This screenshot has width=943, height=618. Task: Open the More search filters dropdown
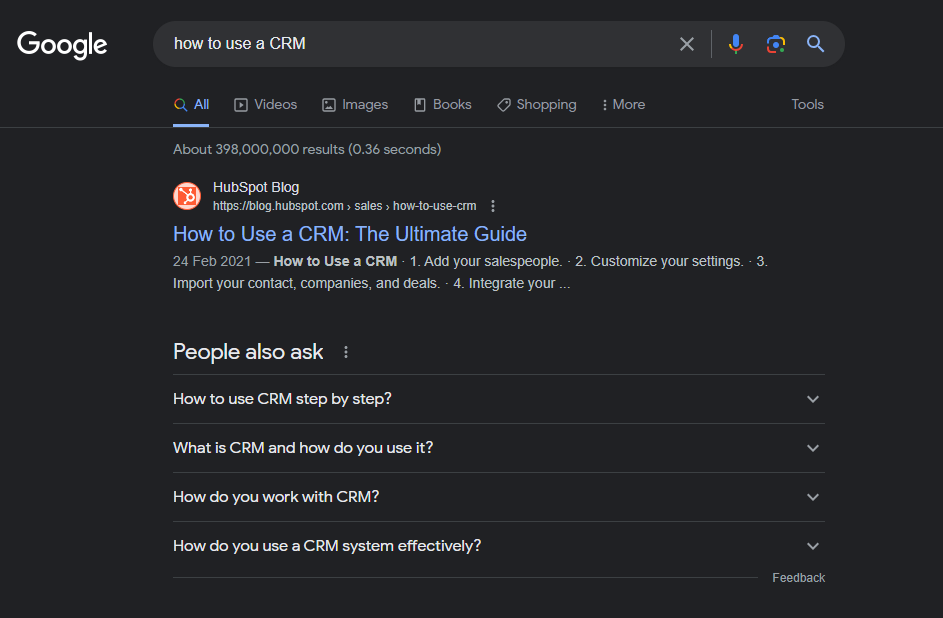point(623,105)
